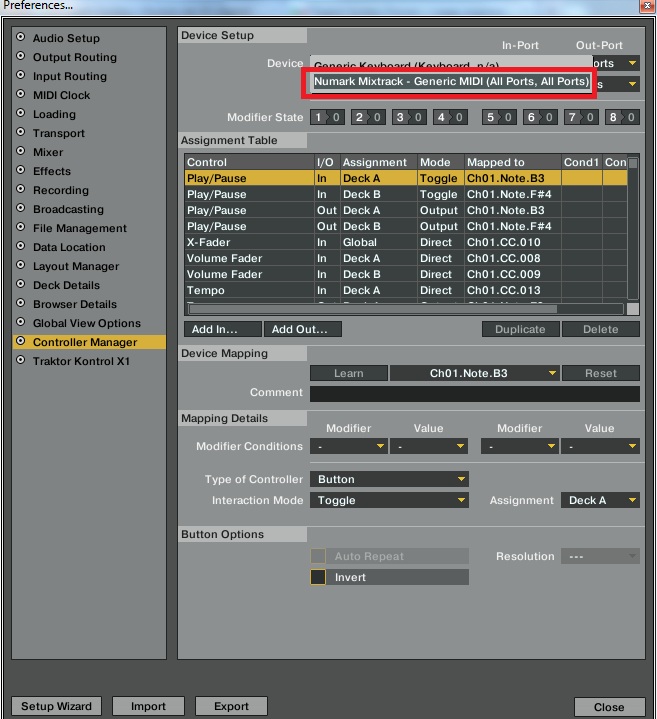
Task: Reset the device mapping
Action: 601,373
